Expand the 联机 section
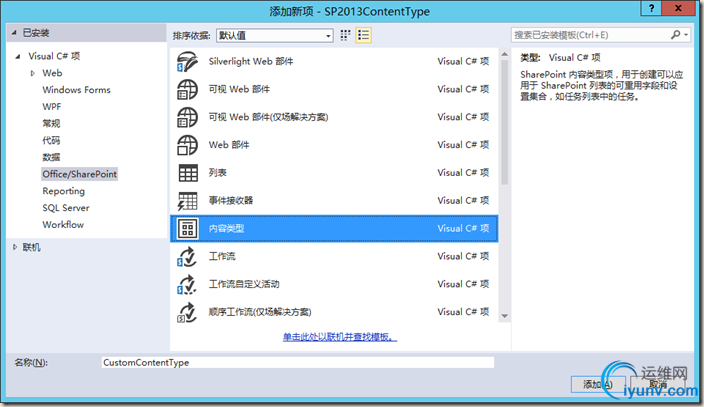704x407 pixels. pos(15,247)
